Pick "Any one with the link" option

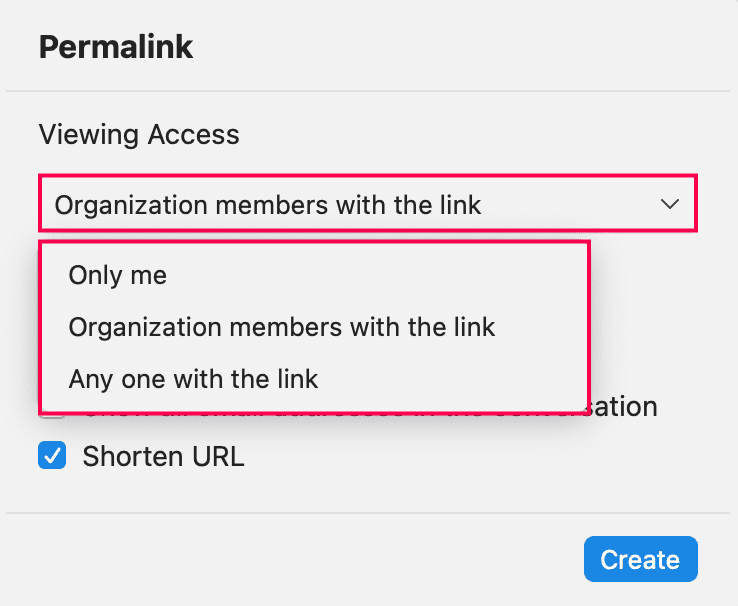pos(193,379)
